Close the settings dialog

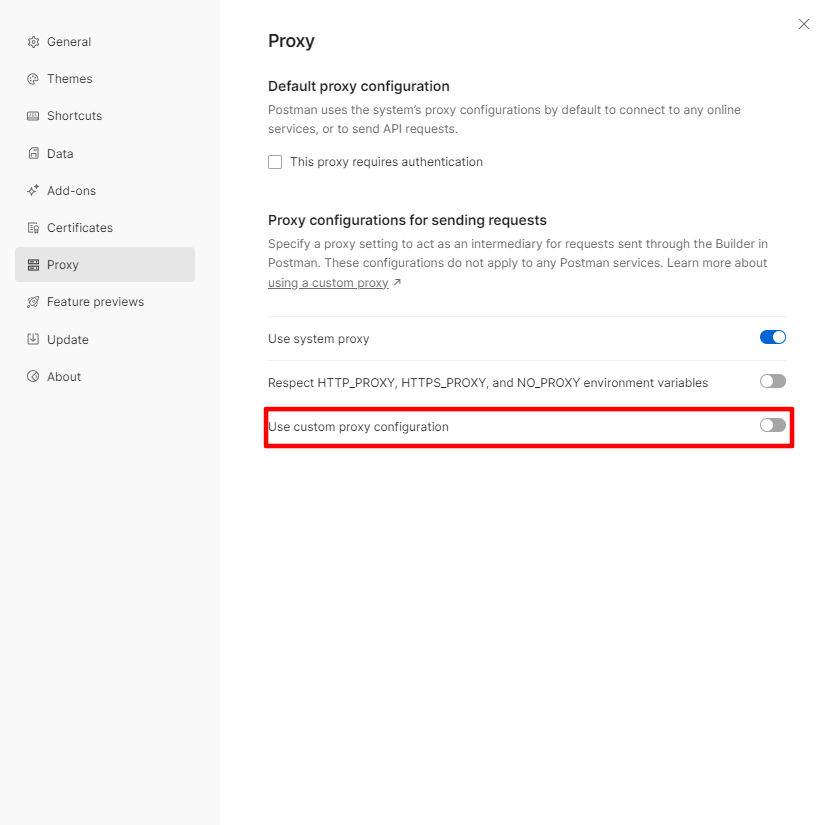pyautogui.click(x=804, y=24)
